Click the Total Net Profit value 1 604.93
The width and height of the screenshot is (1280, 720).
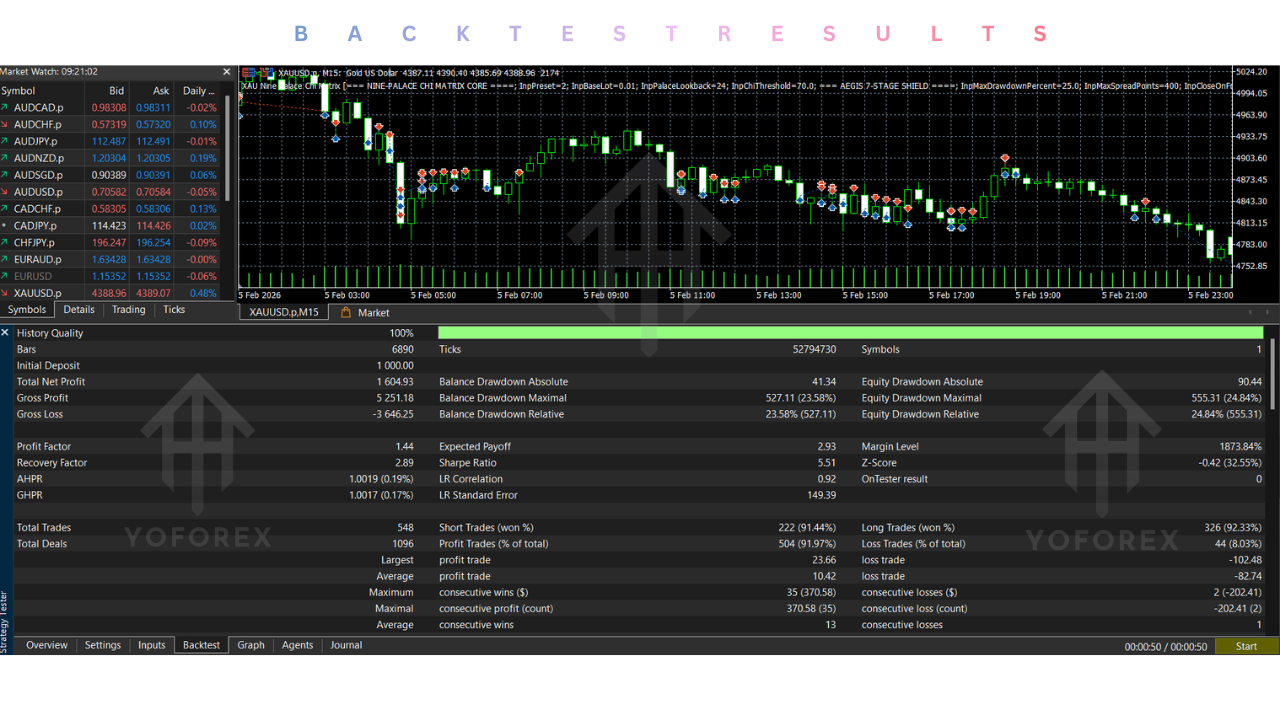(x=395, y=382)
